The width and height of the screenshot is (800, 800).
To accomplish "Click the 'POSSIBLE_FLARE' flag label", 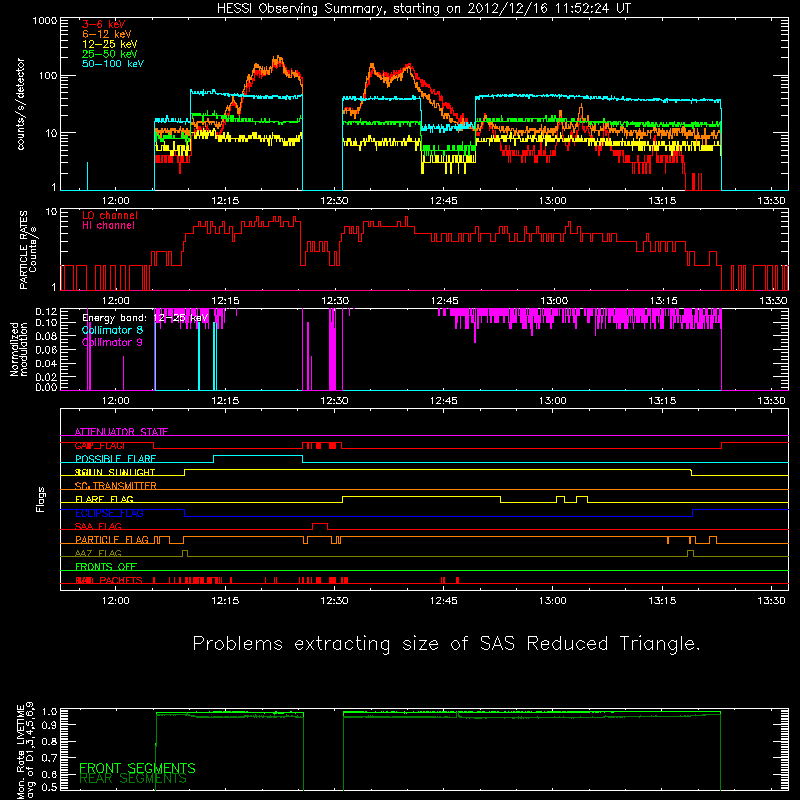I will [x=115, y=459].
